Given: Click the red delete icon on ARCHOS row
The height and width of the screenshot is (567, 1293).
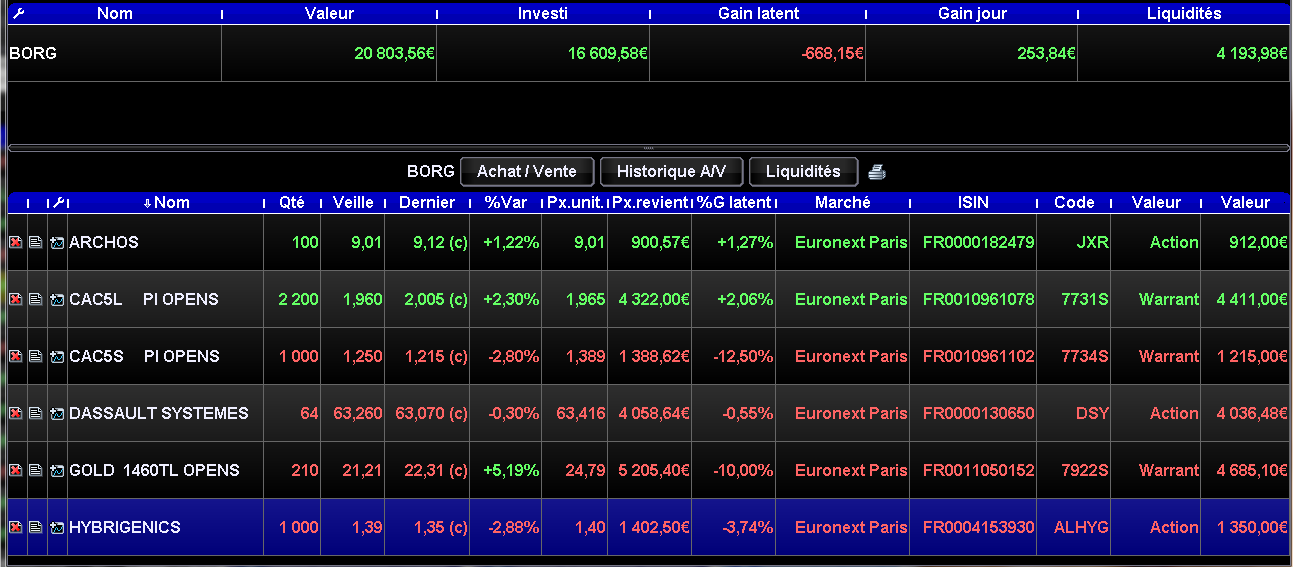Looking at the screenshot, I should tap(15, 243).
